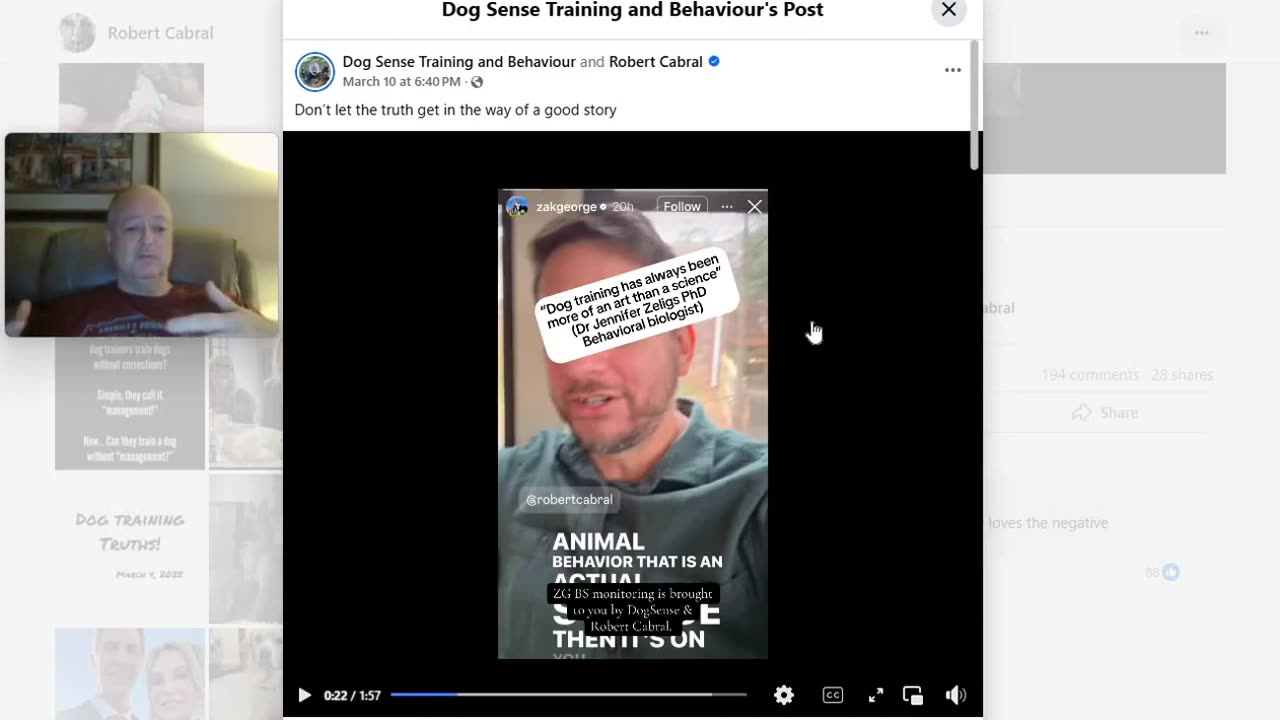Click the Follow button on zakgeorge story
The height and width of the screenshot is (720, 1280).
(x=682, y=207)
